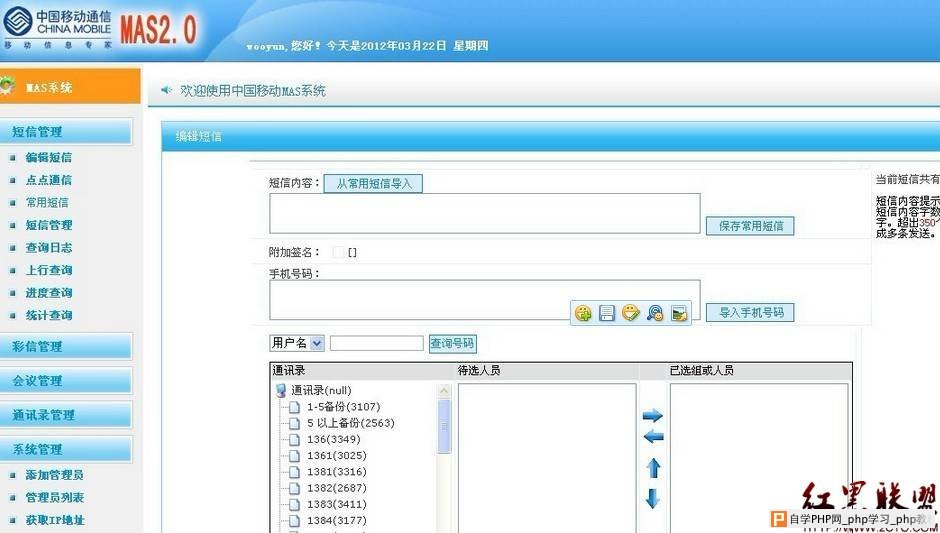
Task: Click the picture folder icon in floating toolbar
Action: click(679, 313)
